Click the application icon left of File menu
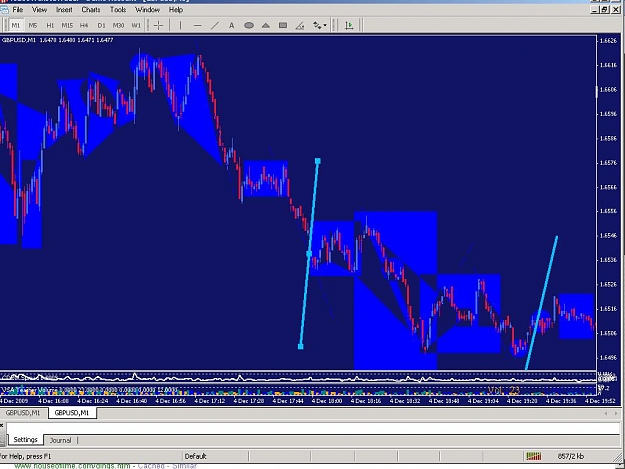Screen dimensions: 625x469 point(4,10)
